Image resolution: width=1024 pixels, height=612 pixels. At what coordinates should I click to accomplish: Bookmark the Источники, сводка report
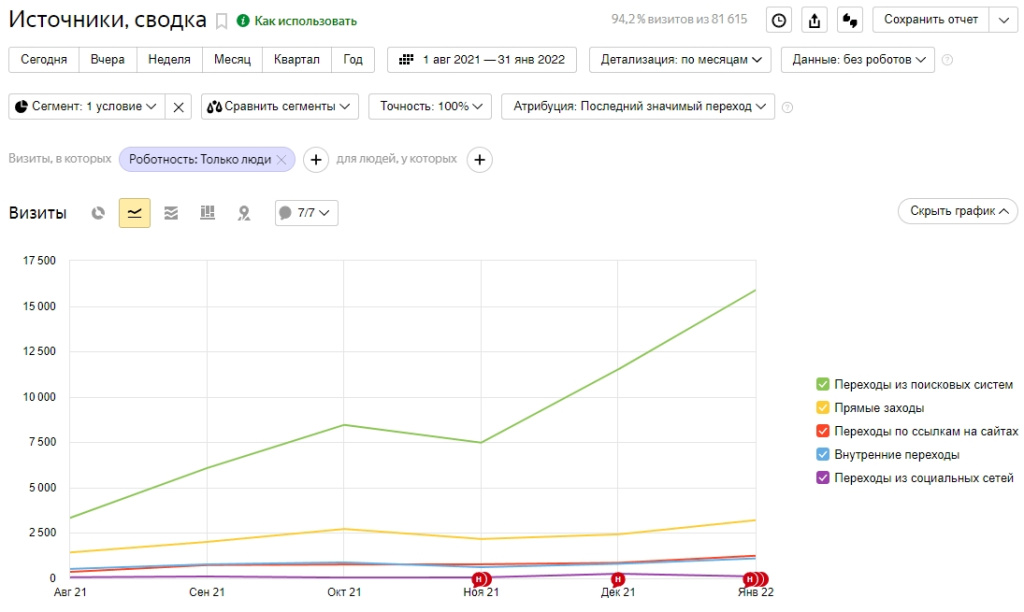pyautogui.click(x=222, y=21)
